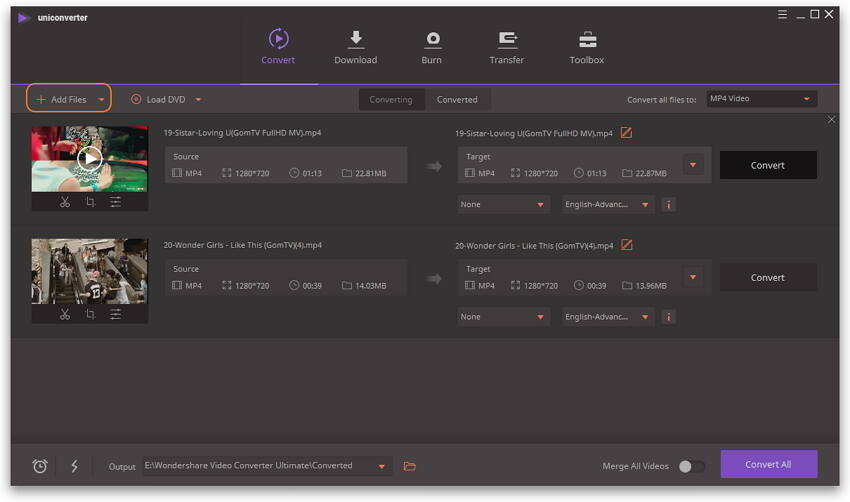Show media info for Wonder Girls video
This screenshot has width=850, height=502.
pyautogui.click(x=668, y=317)
